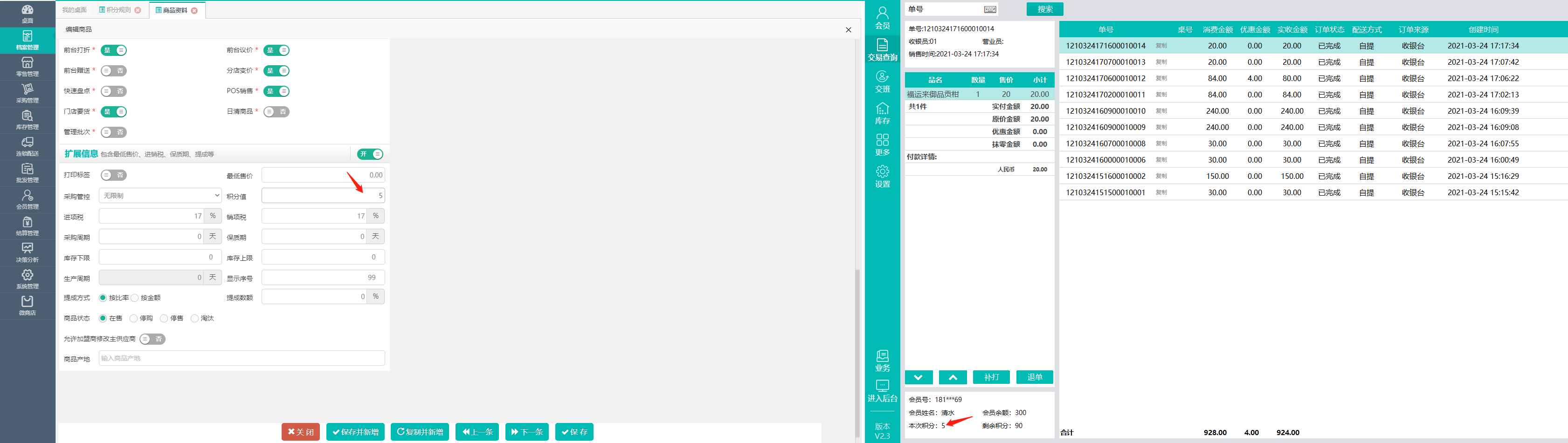Toggle the 前台议价 switch
This screenshot has width=1568, height=443.
[x=276, y=50]
